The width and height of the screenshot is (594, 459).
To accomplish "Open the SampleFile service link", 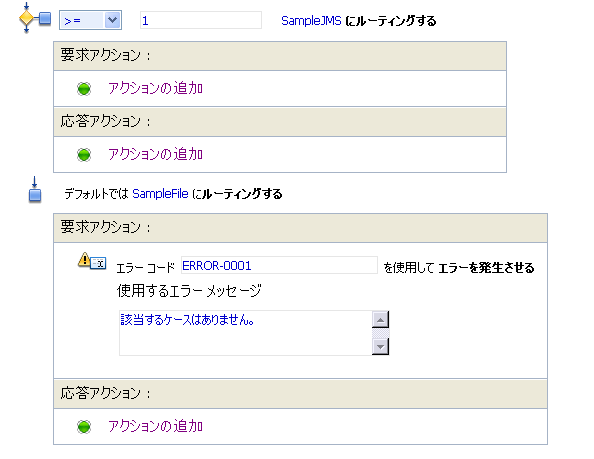I will tap(160, 194).
